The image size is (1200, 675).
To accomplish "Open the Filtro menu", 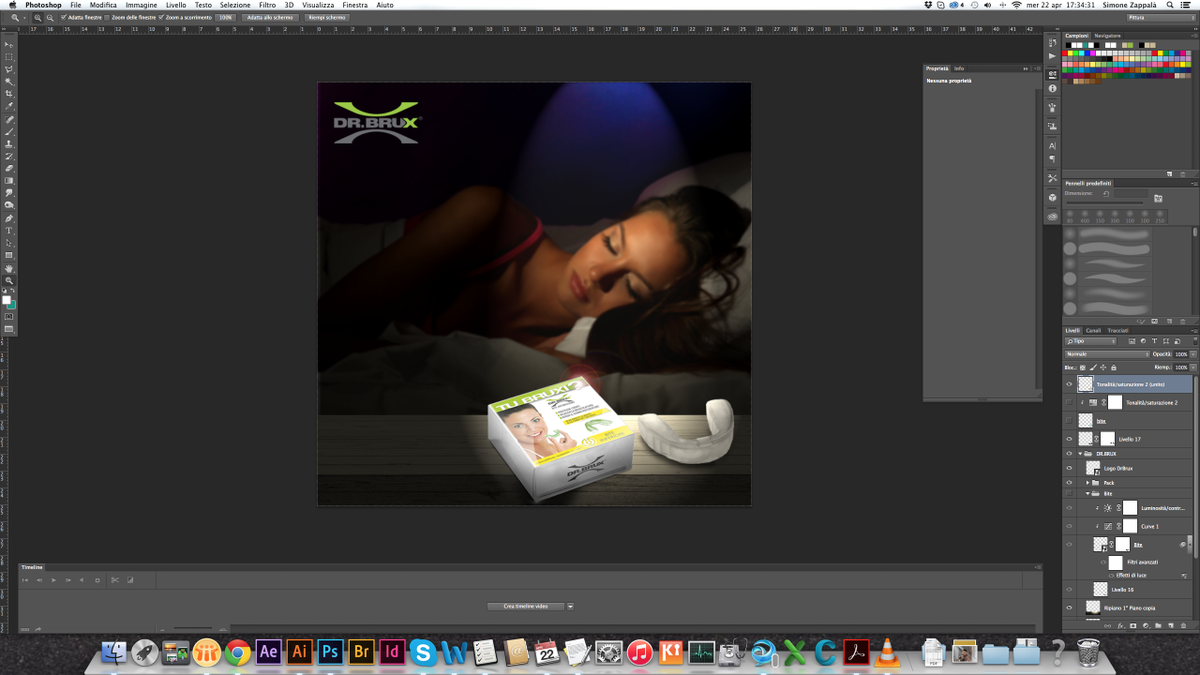I will (267, 5).
